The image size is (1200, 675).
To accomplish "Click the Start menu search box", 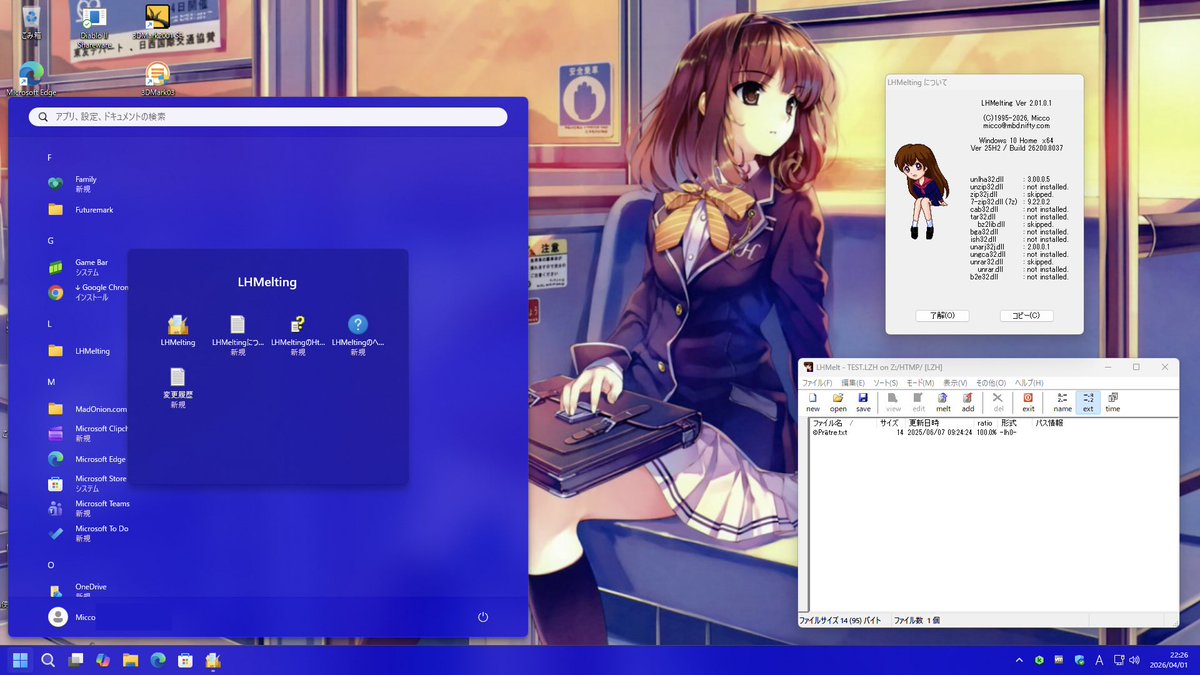I will coord(268,117).
